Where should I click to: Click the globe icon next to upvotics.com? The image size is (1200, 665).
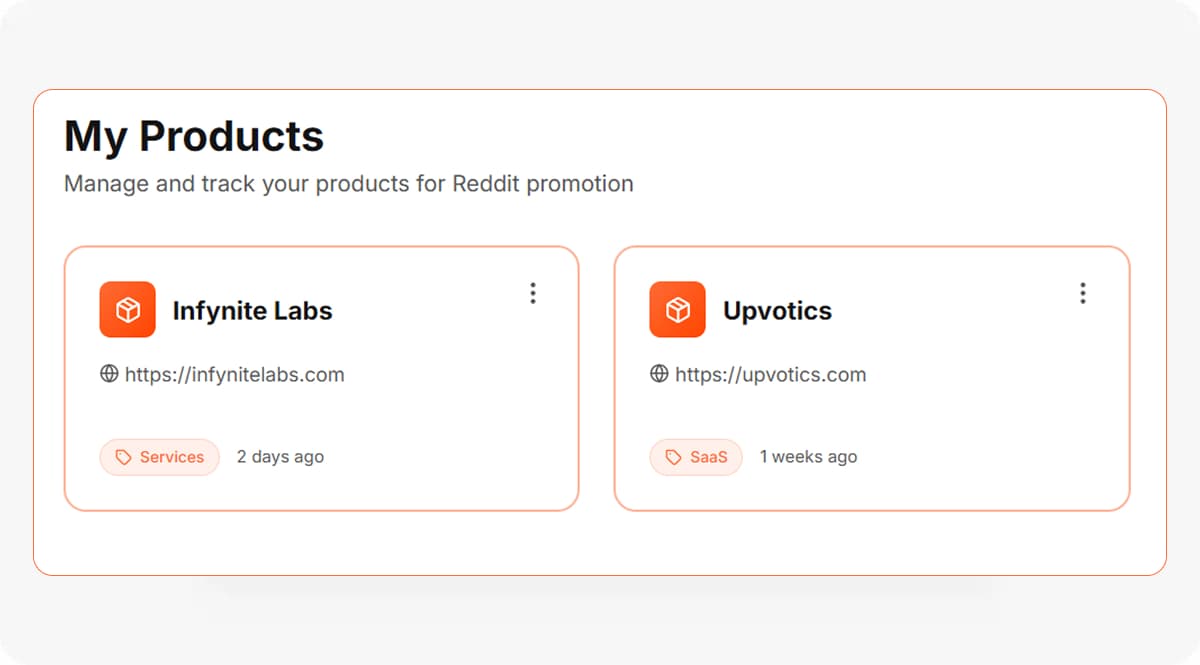pos(658,374)
